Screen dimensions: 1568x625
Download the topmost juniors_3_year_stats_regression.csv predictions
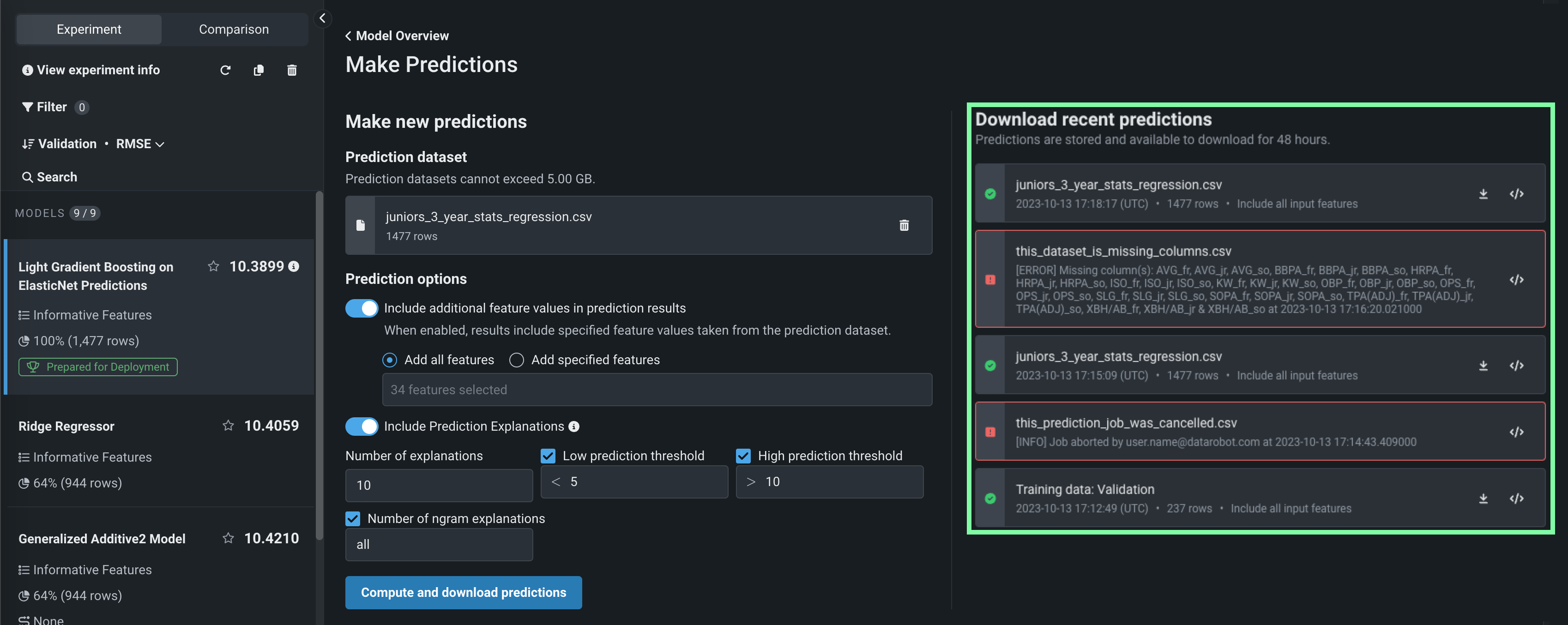coord(1484,194)
